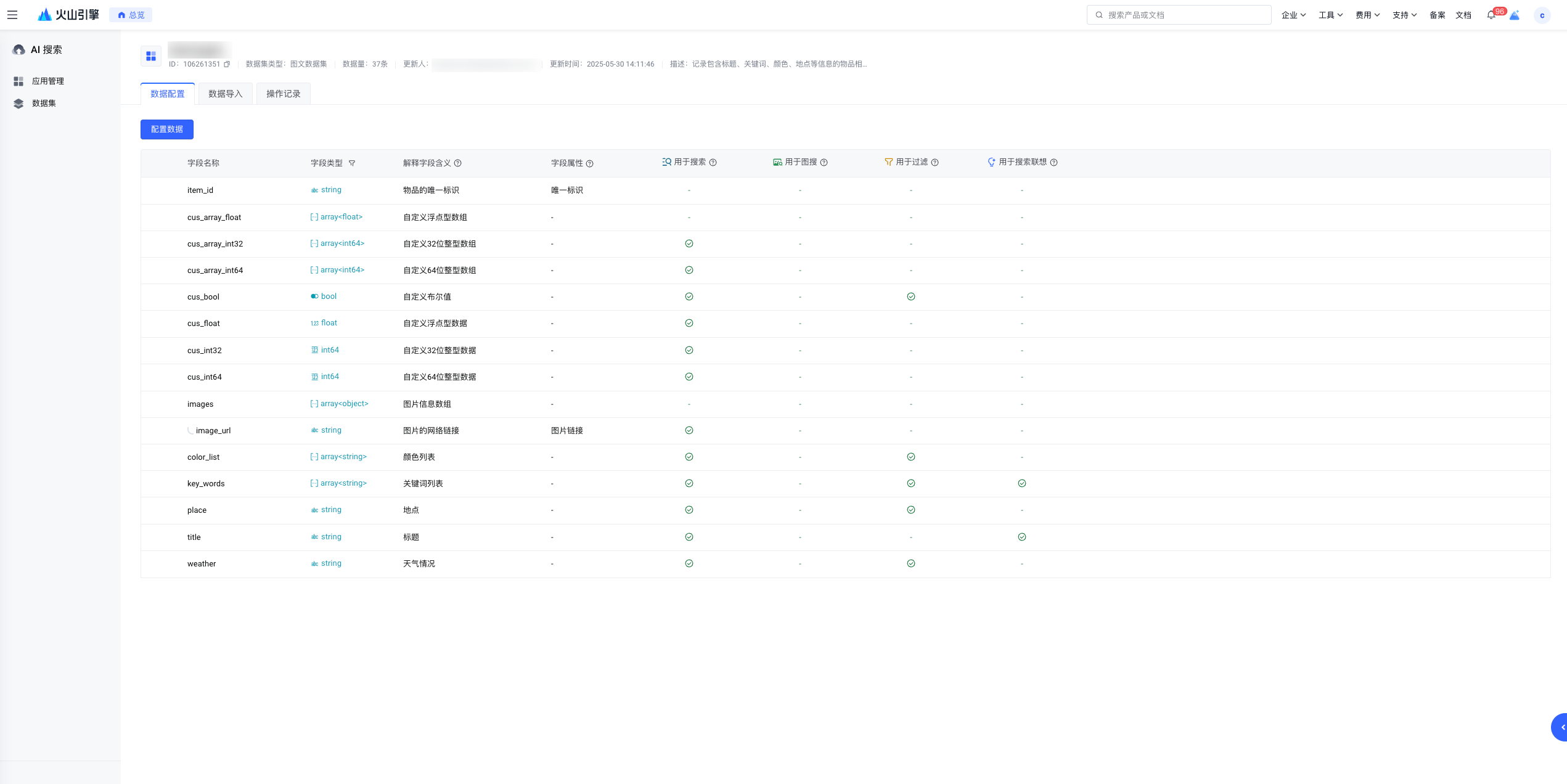
Task: Click the blue mountain icon beside notifications
Action: (x=1515, y=15)
